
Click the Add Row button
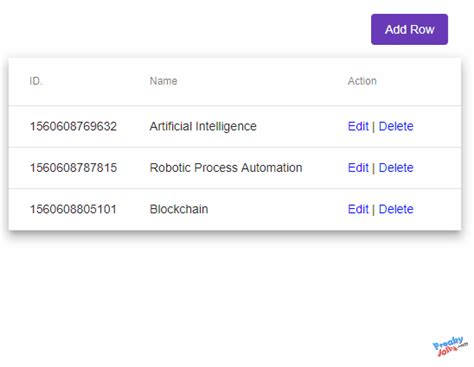click(x=409, y=29)
